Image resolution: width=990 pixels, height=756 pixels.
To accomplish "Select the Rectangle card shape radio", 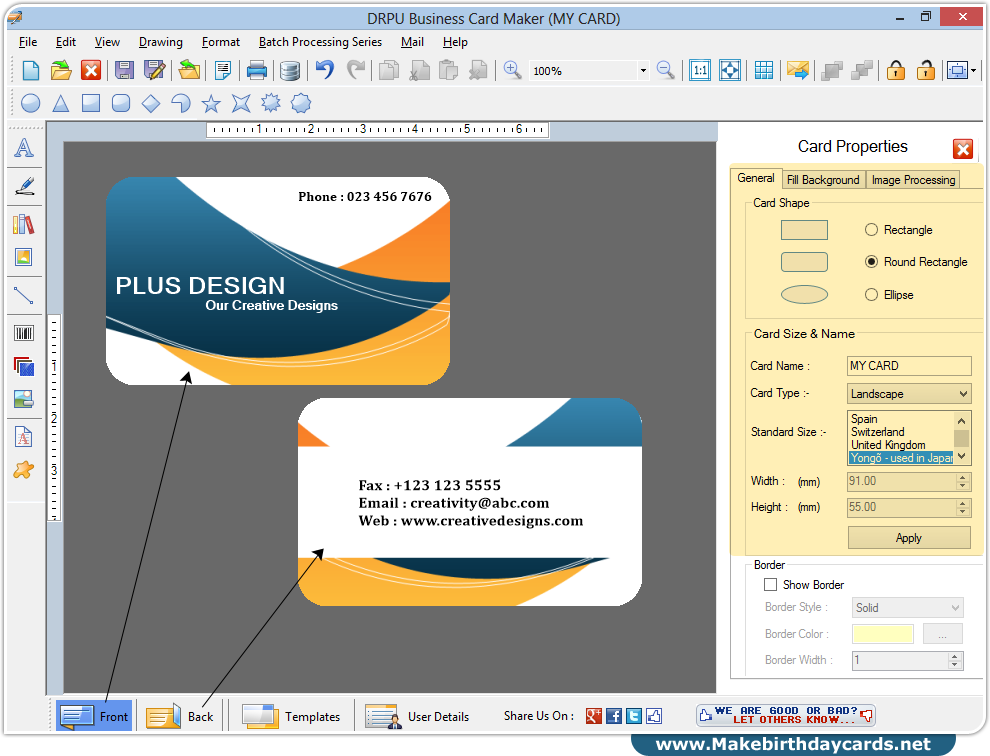I will (x=871, y=230).
